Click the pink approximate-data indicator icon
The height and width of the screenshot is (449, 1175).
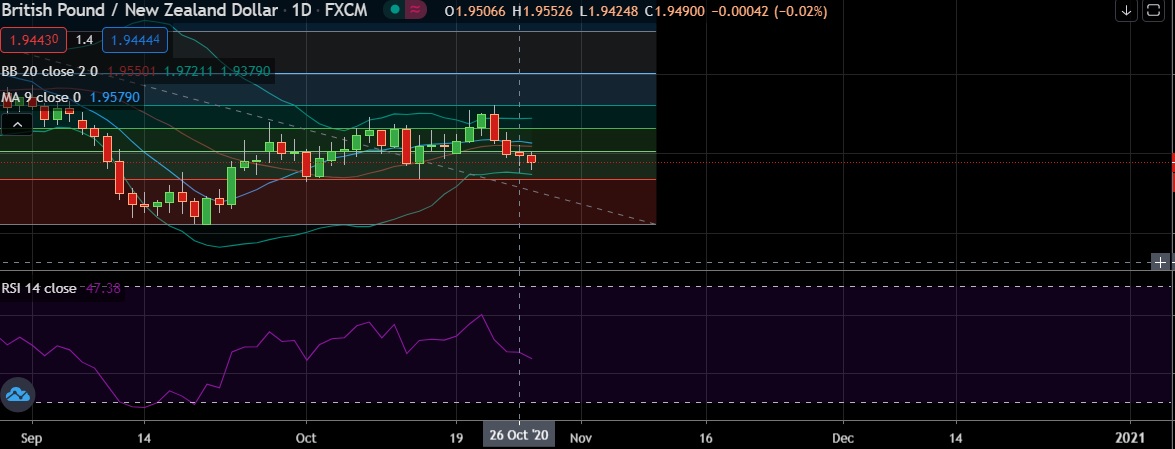414,11
